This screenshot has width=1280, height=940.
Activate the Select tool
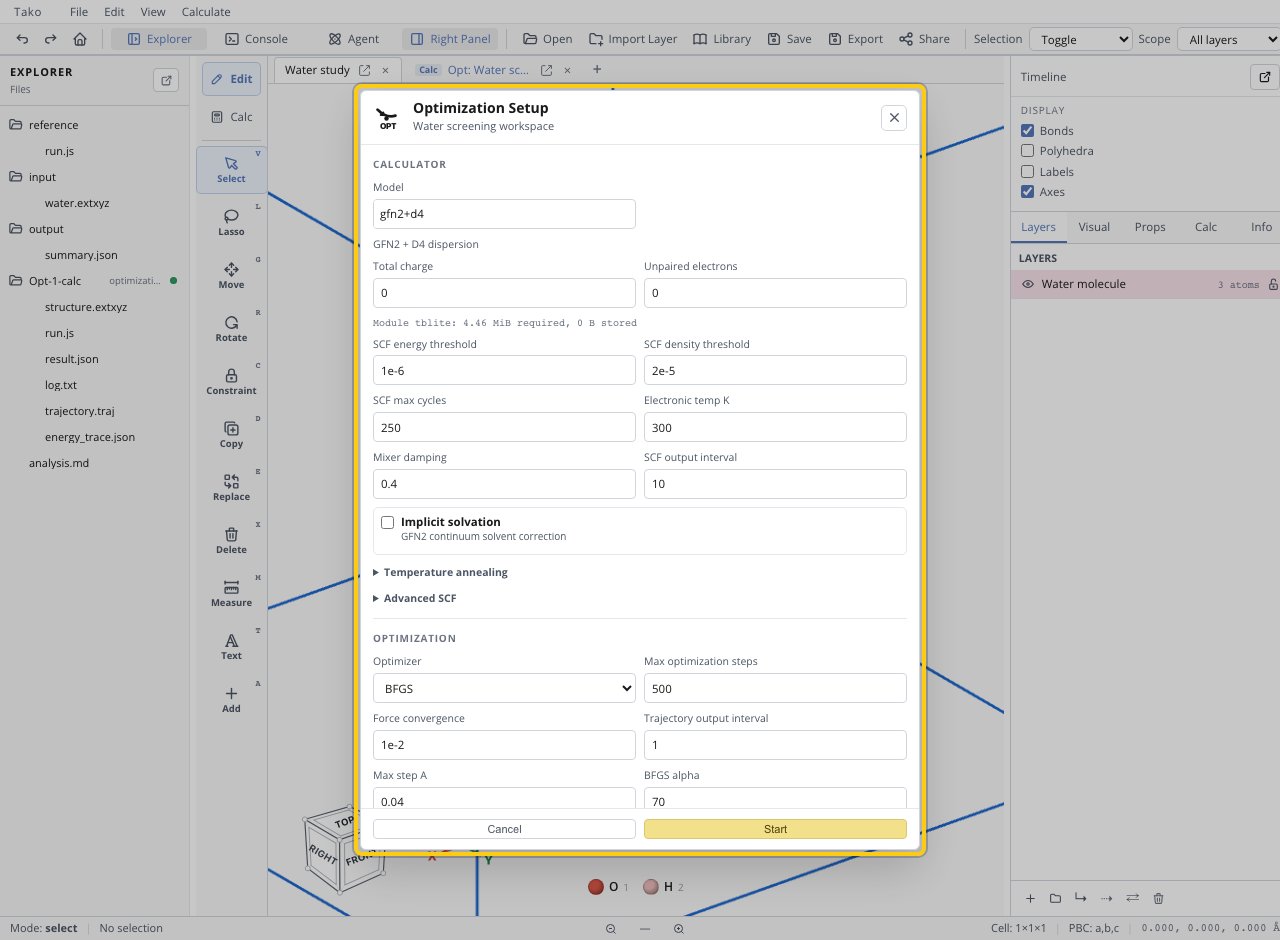pos(231,169)
